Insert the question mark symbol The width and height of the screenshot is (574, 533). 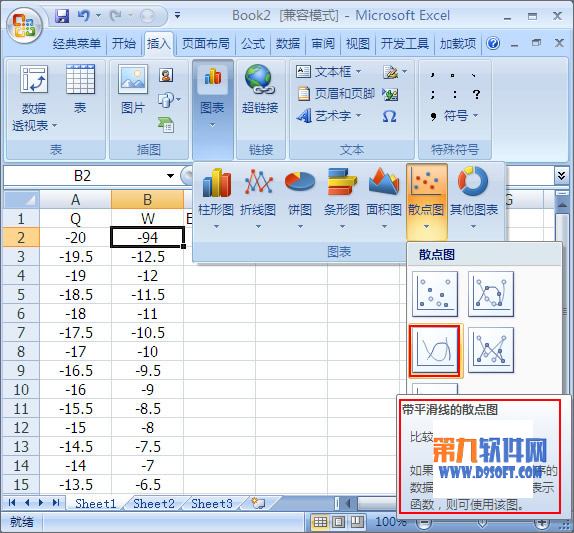[x=476, y=94]
